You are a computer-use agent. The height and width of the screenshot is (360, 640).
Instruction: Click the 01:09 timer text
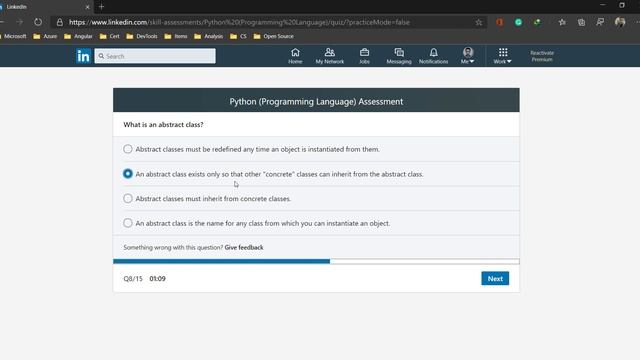(x=157, y=278)
